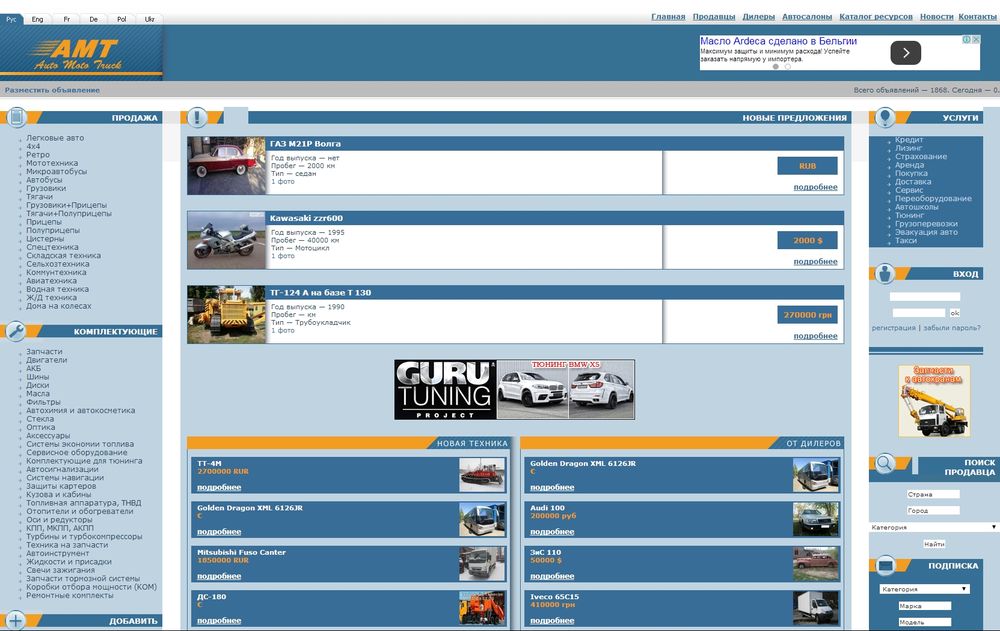The width and height of the screenshot is (1000, 631).
Task: Expand the Категория dropdown in Подписка
Action: point(925,589)
